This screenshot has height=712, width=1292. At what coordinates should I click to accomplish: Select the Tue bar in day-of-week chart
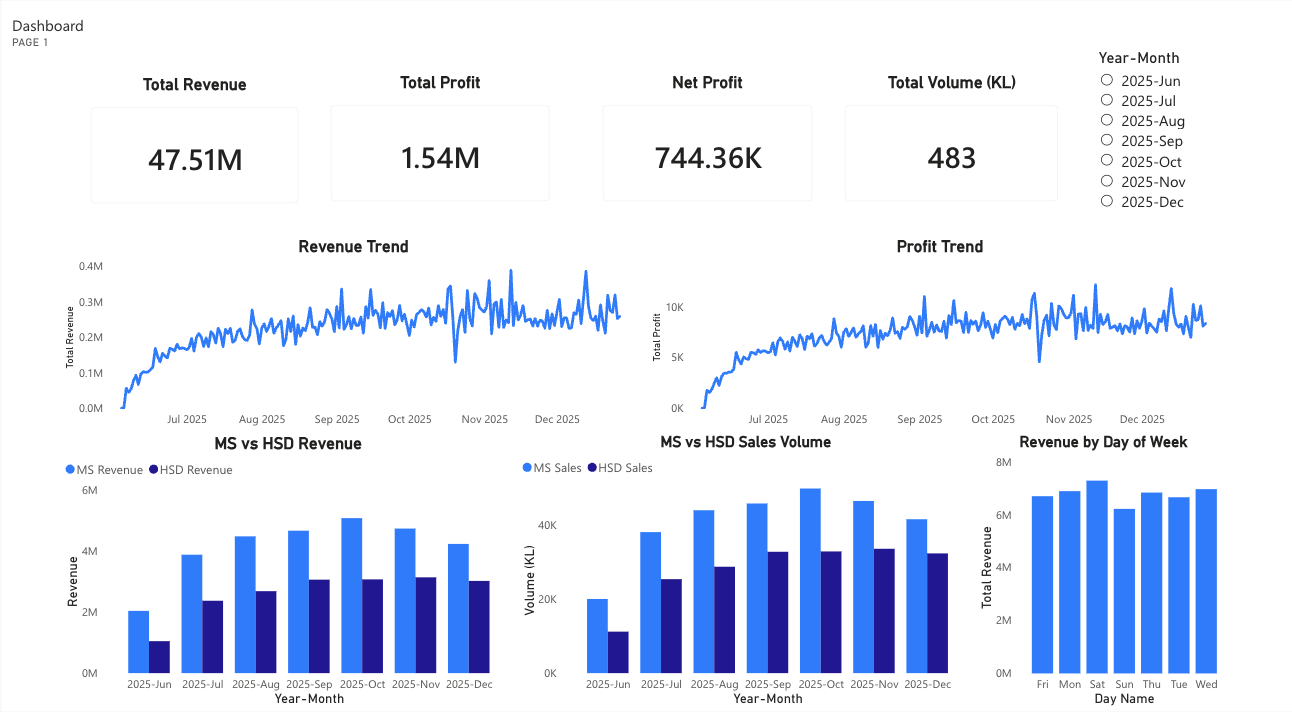pyautogui.click(x=1178, y=585)
